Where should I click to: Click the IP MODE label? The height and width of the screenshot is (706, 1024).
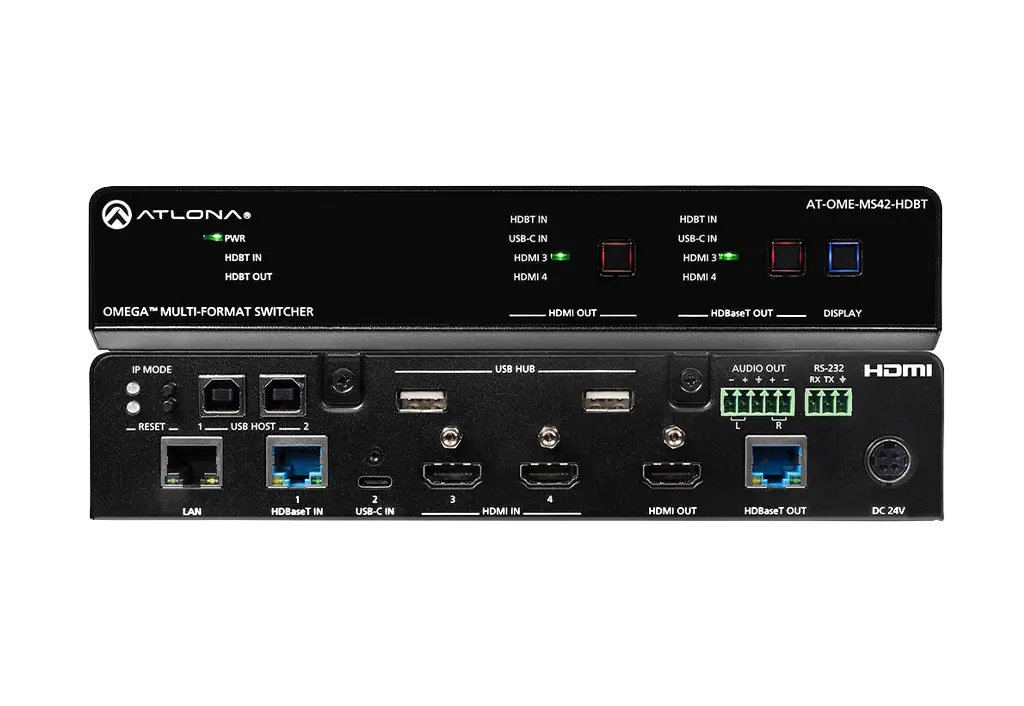tap(152, 370)
